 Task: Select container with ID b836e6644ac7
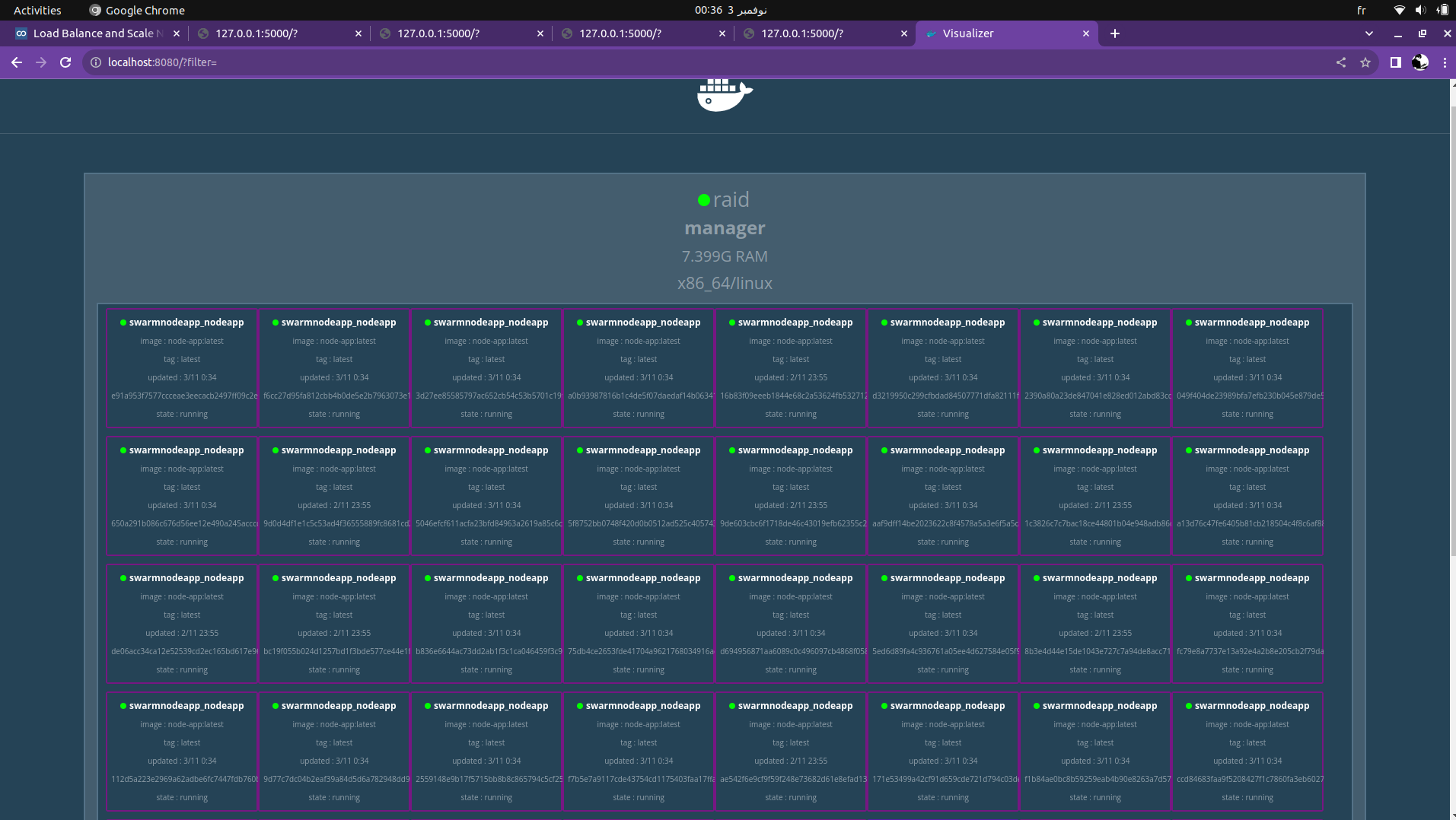pos(486,624)
